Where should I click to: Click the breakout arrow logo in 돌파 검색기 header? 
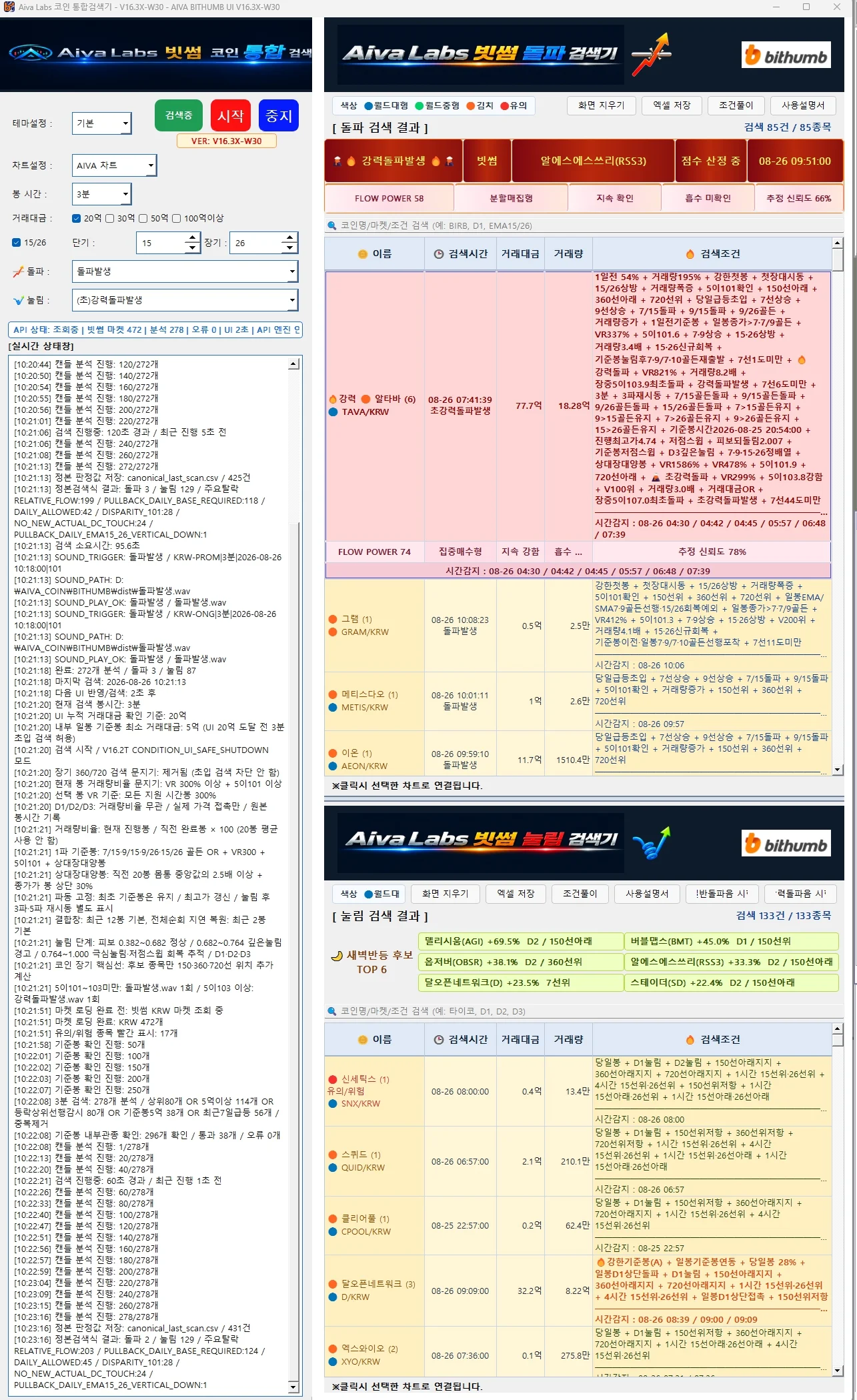coord(652,55)
